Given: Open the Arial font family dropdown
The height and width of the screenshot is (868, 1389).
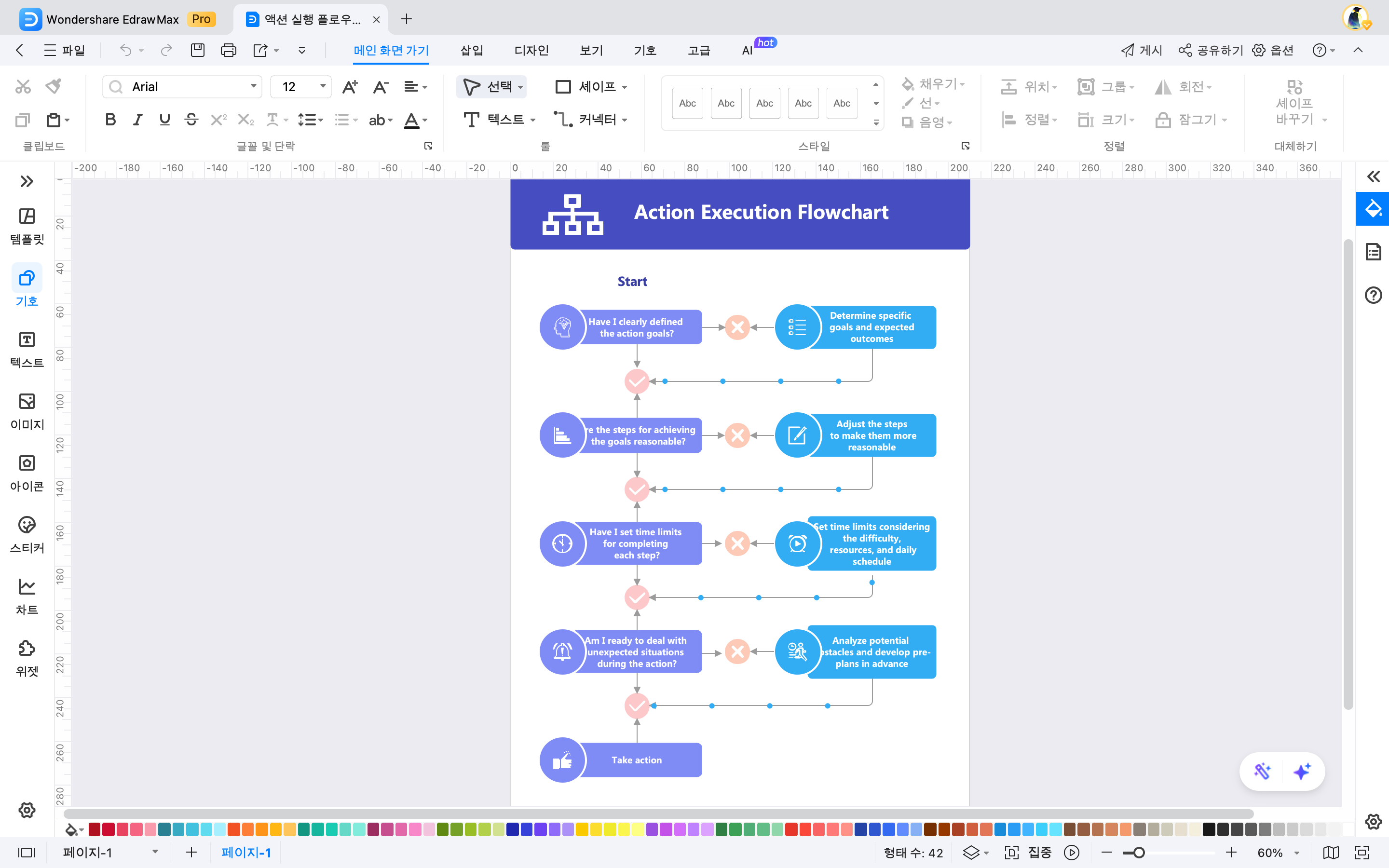Looking at the screenshot, I should (253, 86).
